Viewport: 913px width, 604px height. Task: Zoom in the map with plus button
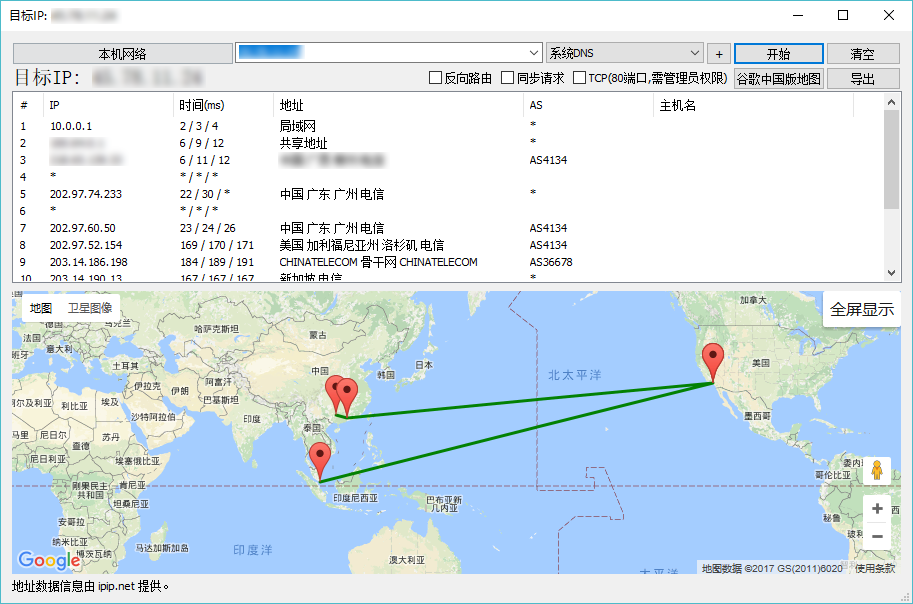[x=877, y=508]
